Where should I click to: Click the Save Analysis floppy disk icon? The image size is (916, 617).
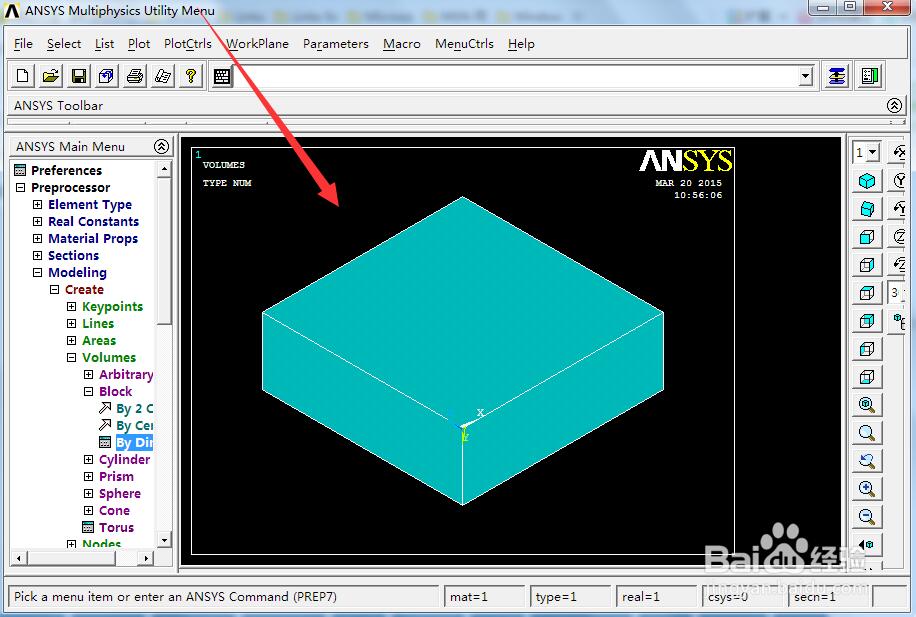[79, 76]
